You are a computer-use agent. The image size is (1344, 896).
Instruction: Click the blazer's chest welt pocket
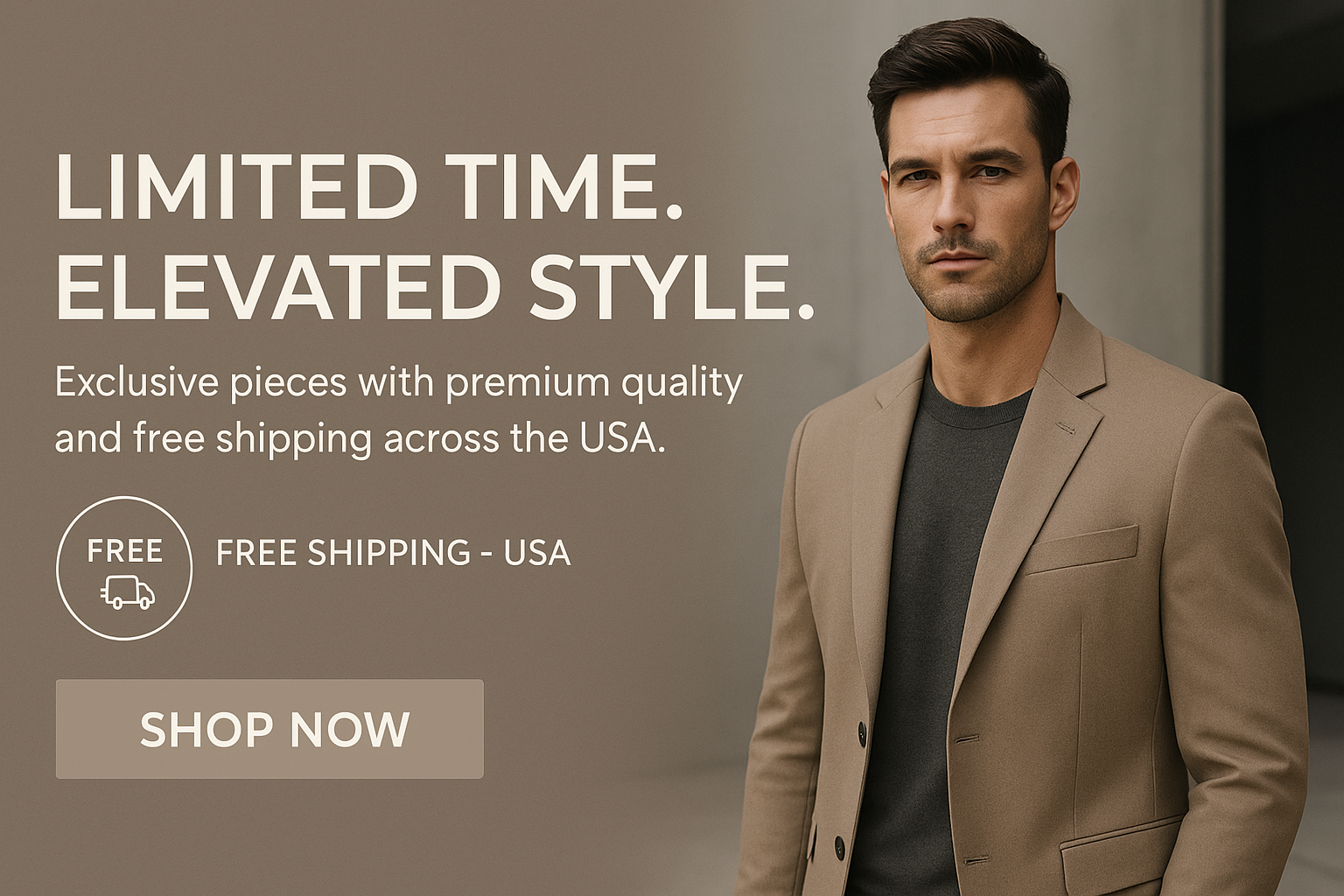coord(1082,549)
